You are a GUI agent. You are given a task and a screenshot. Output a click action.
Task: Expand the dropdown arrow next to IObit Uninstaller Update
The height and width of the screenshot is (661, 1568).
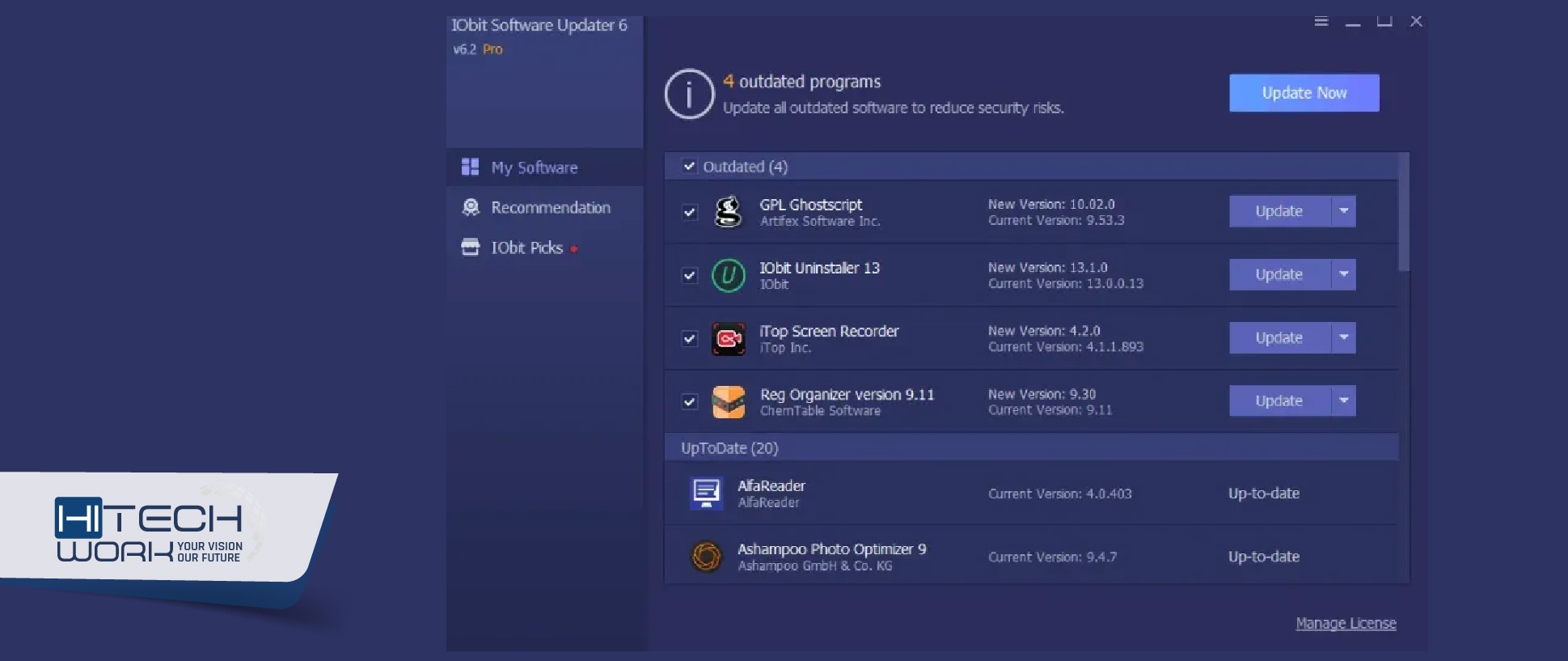pos(1343,274)
